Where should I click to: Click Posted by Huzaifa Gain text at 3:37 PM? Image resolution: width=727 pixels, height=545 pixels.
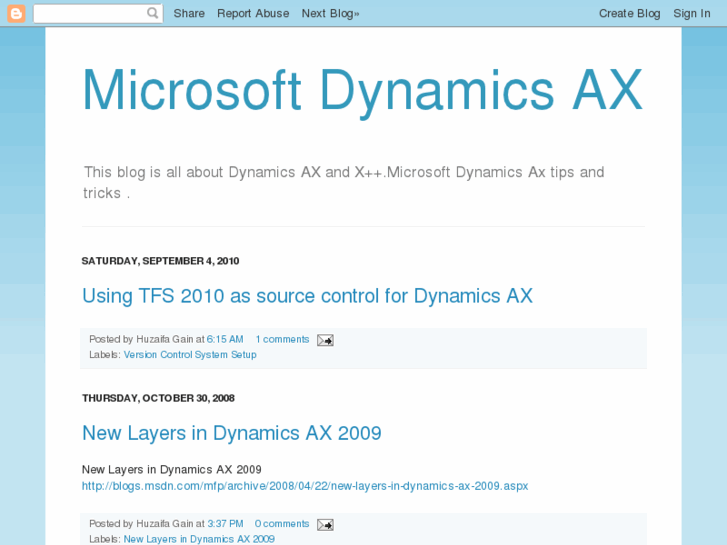coord(147,524)
